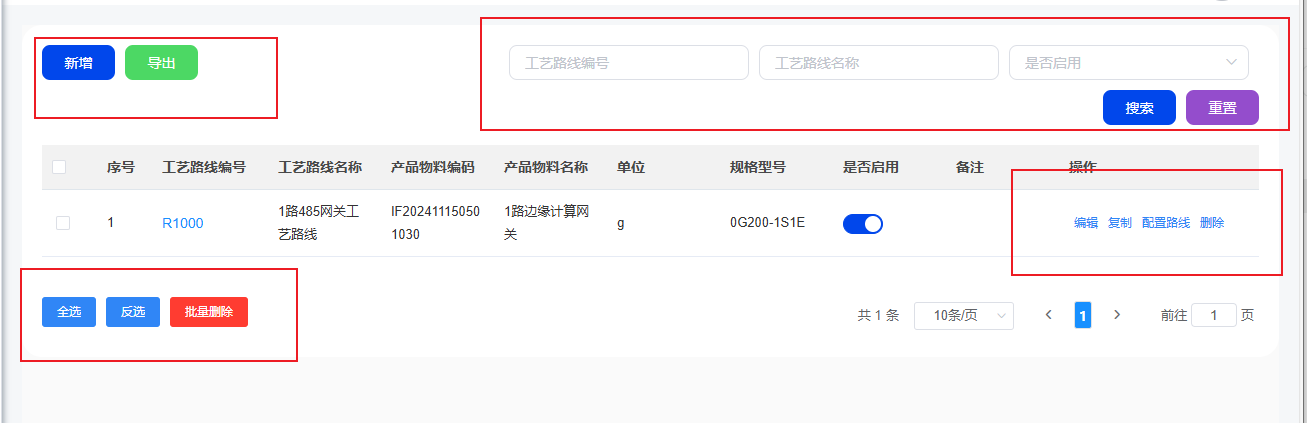Screen dimensions: 1307x423
Task: Open 配置路线 for the R1000 row
Action: (x=1166, y=223)
